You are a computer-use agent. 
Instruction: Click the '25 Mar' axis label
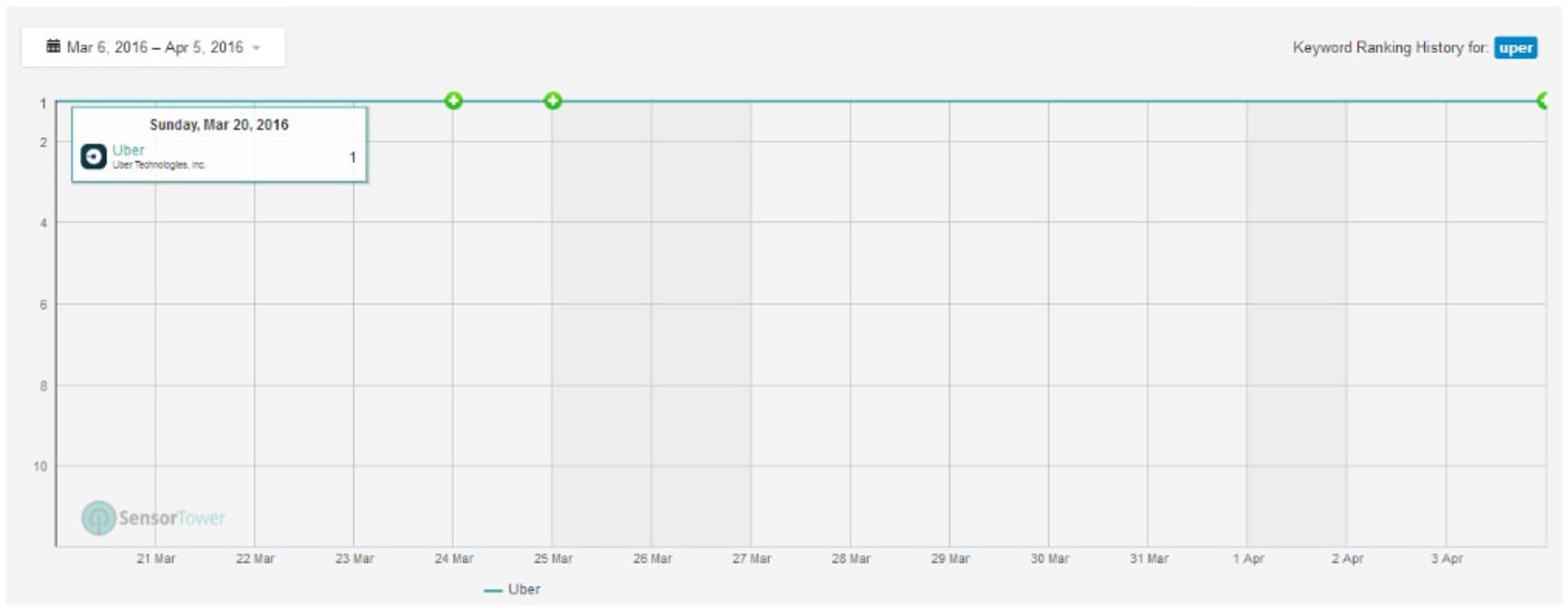553,559
